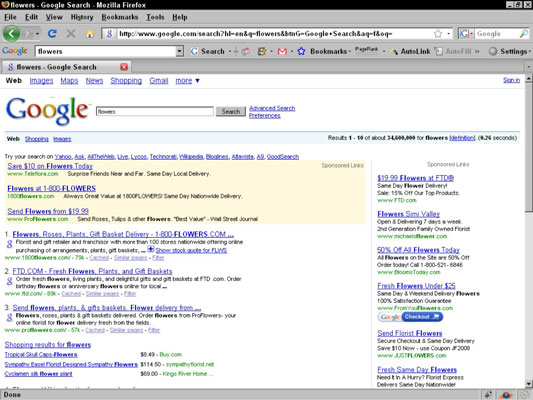The height and width of the screenshot is (400, 533).
Task: Click the AutoFill toolbar button
Action: click(x=454, y=51)
